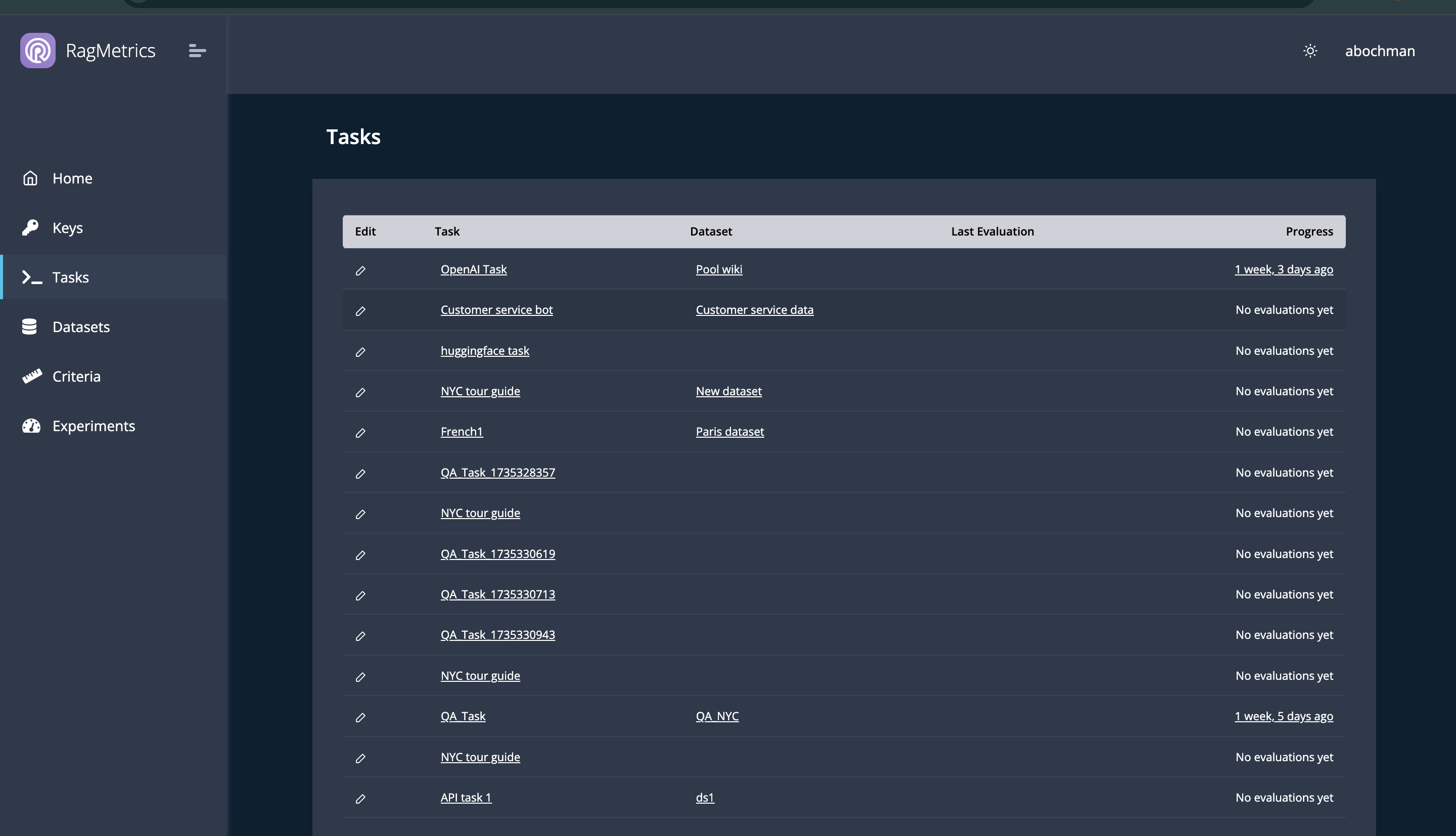Open the OpenAI Task link
Screen dimensions: 1456x836
pyautogui.click(x=474, y=269)
